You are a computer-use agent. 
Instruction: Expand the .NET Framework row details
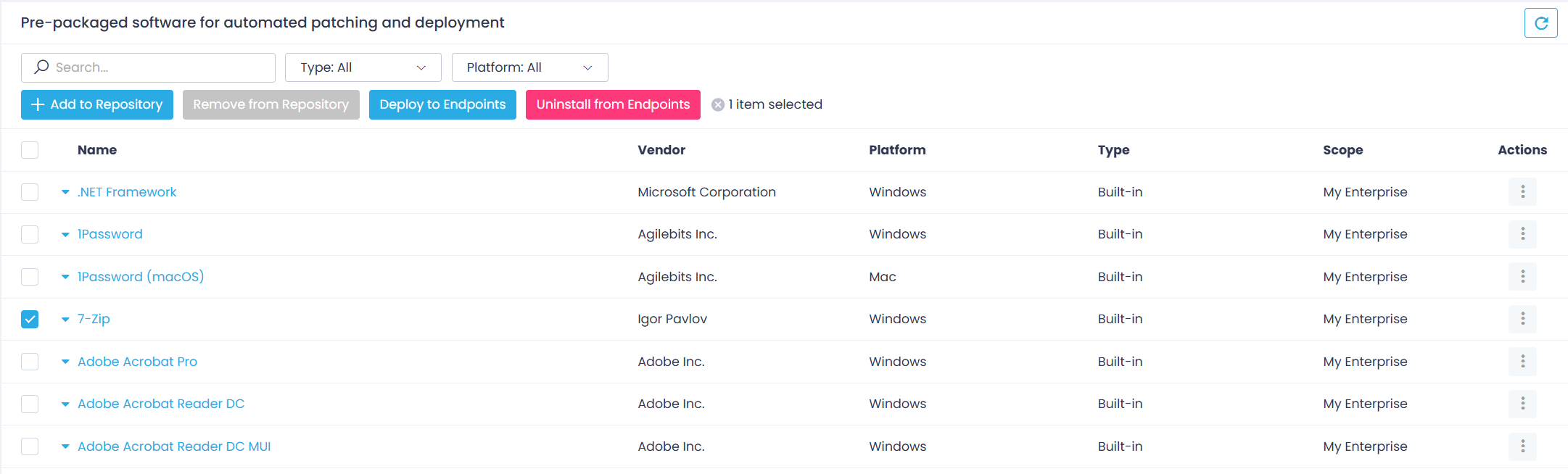click(65, 192)
